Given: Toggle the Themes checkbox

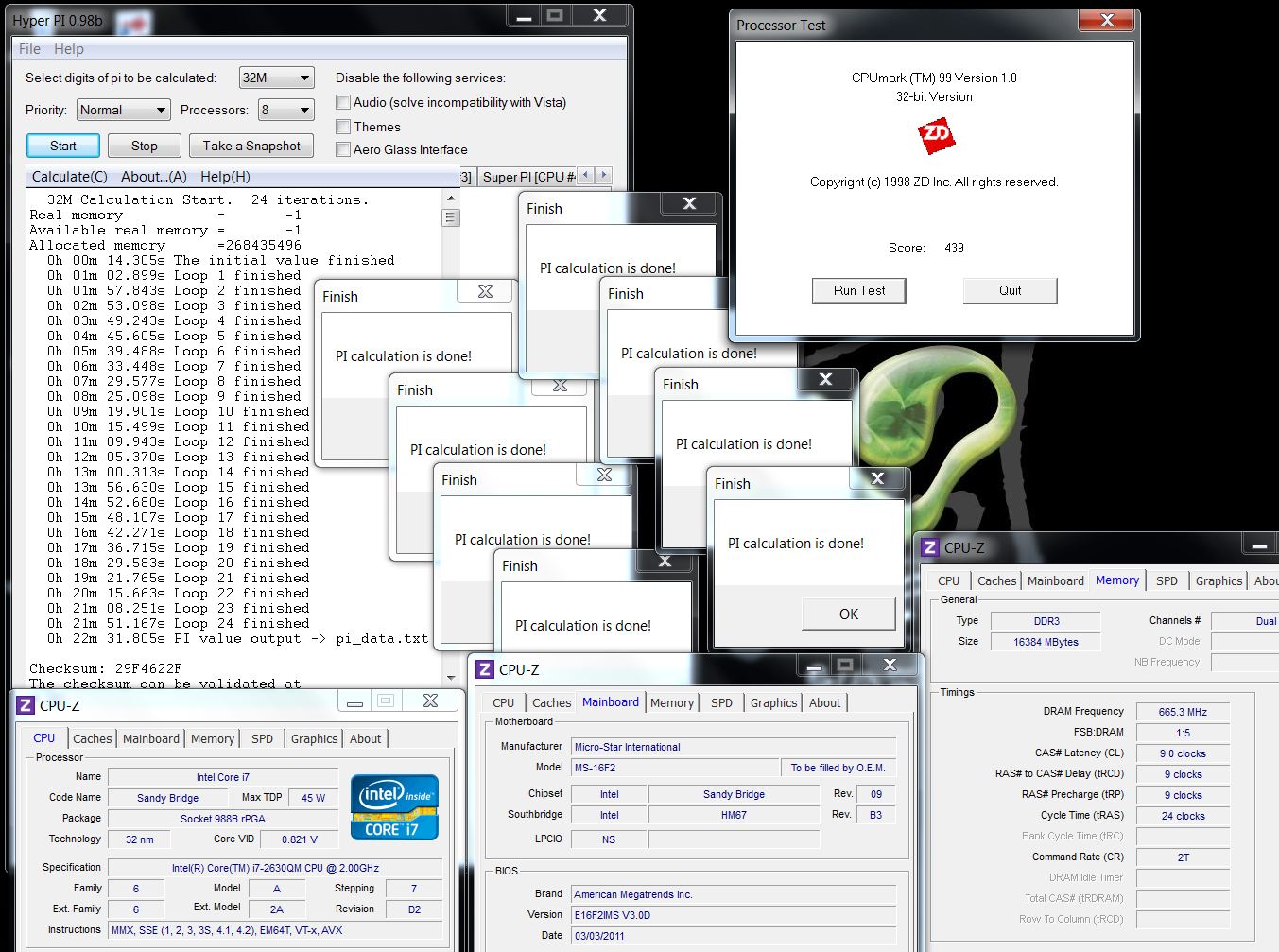Looking at the screenshot, I should point(343,127).
